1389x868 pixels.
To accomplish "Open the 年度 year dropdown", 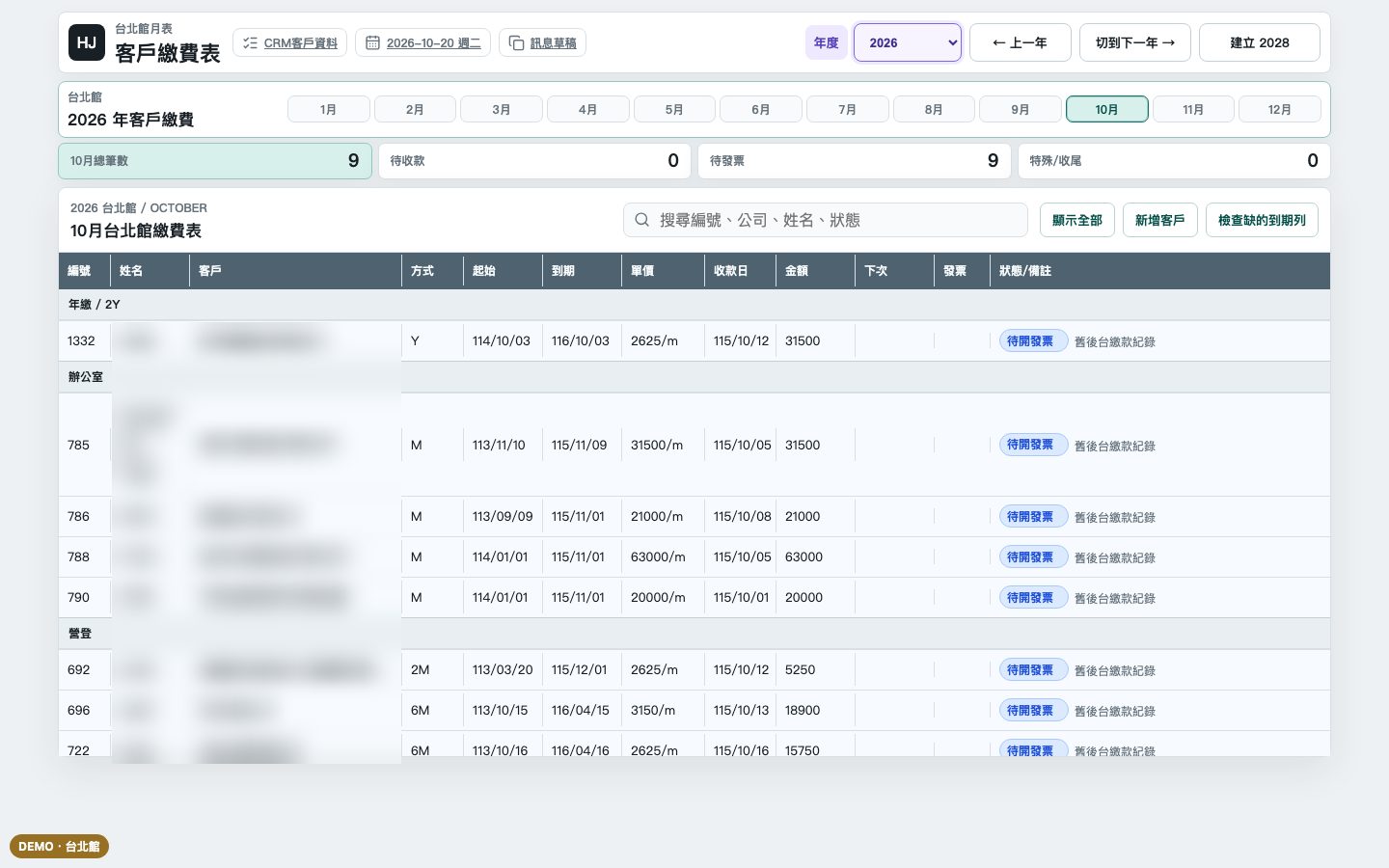I will [x=908, y=42].
